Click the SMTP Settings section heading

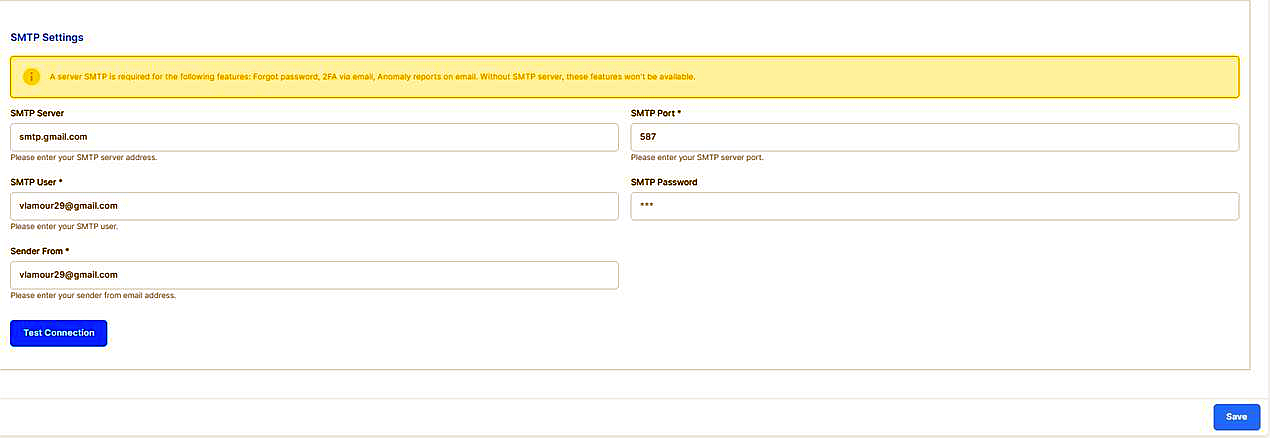[x=47, y=37]
